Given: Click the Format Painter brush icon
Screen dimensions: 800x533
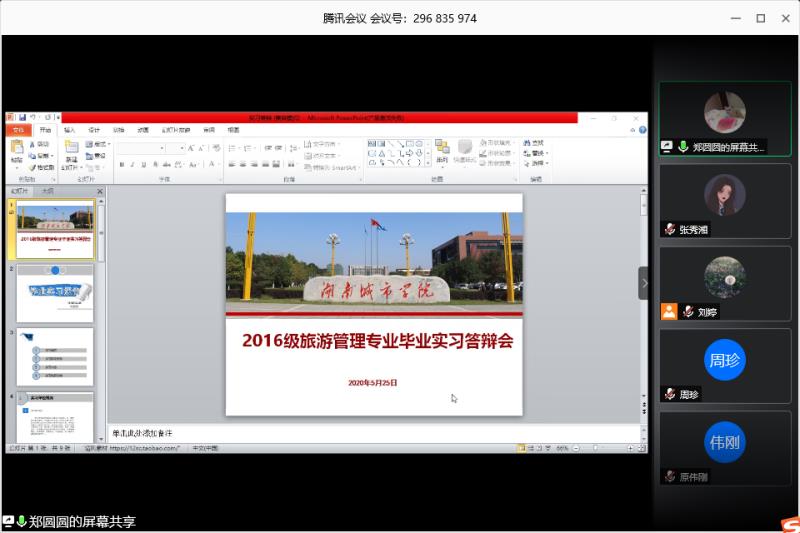Looking at the screenshot, I should pos(34,167).
